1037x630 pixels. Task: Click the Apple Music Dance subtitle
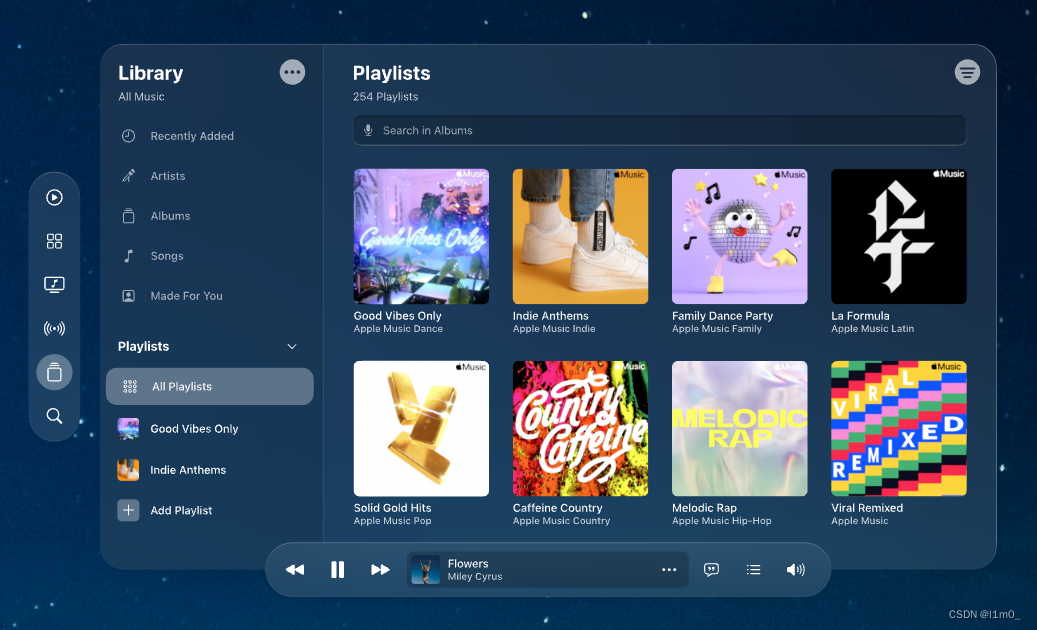tap(398, 329)
